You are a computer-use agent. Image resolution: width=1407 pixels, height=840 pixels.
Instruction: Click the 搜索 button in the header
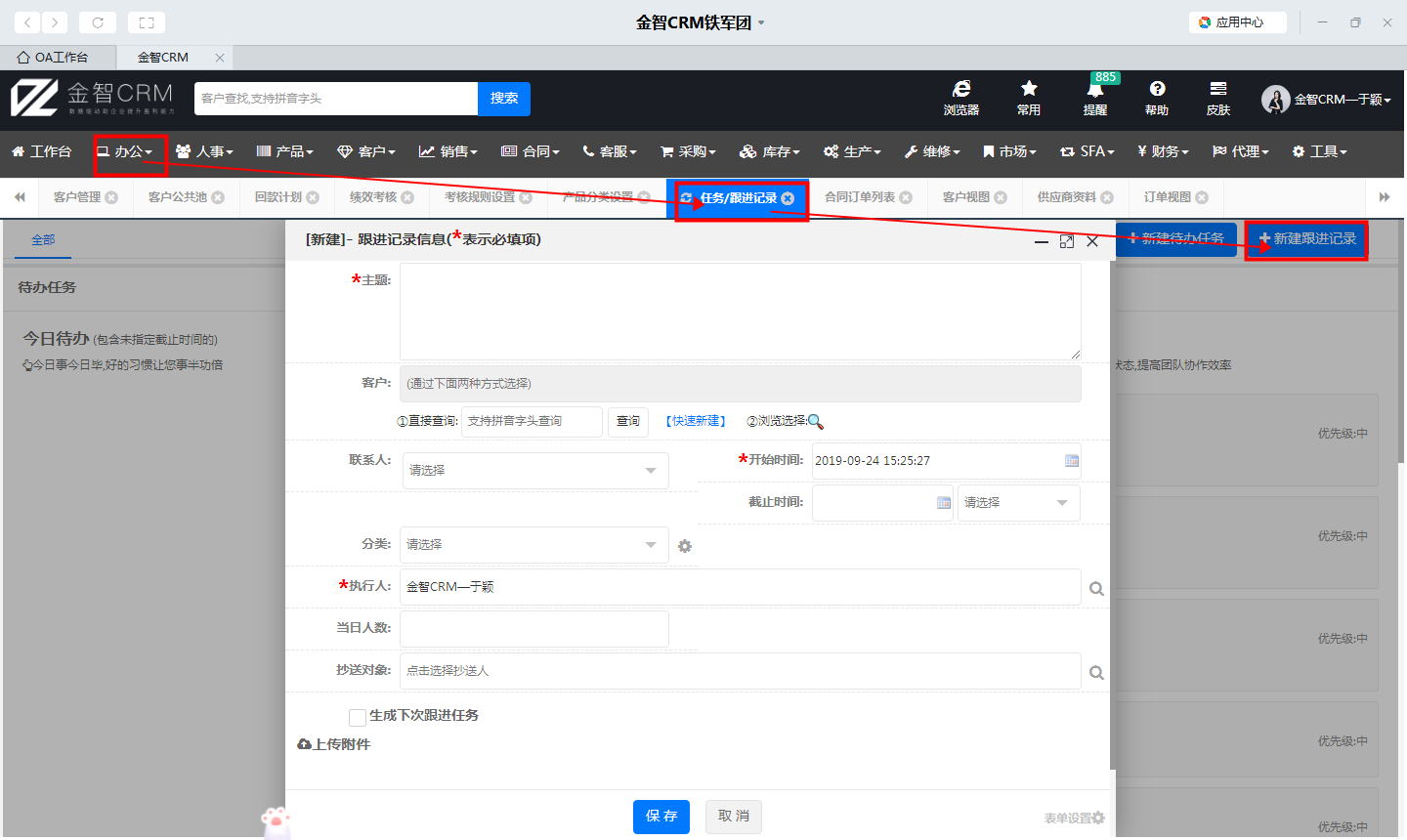click(504, 99)
